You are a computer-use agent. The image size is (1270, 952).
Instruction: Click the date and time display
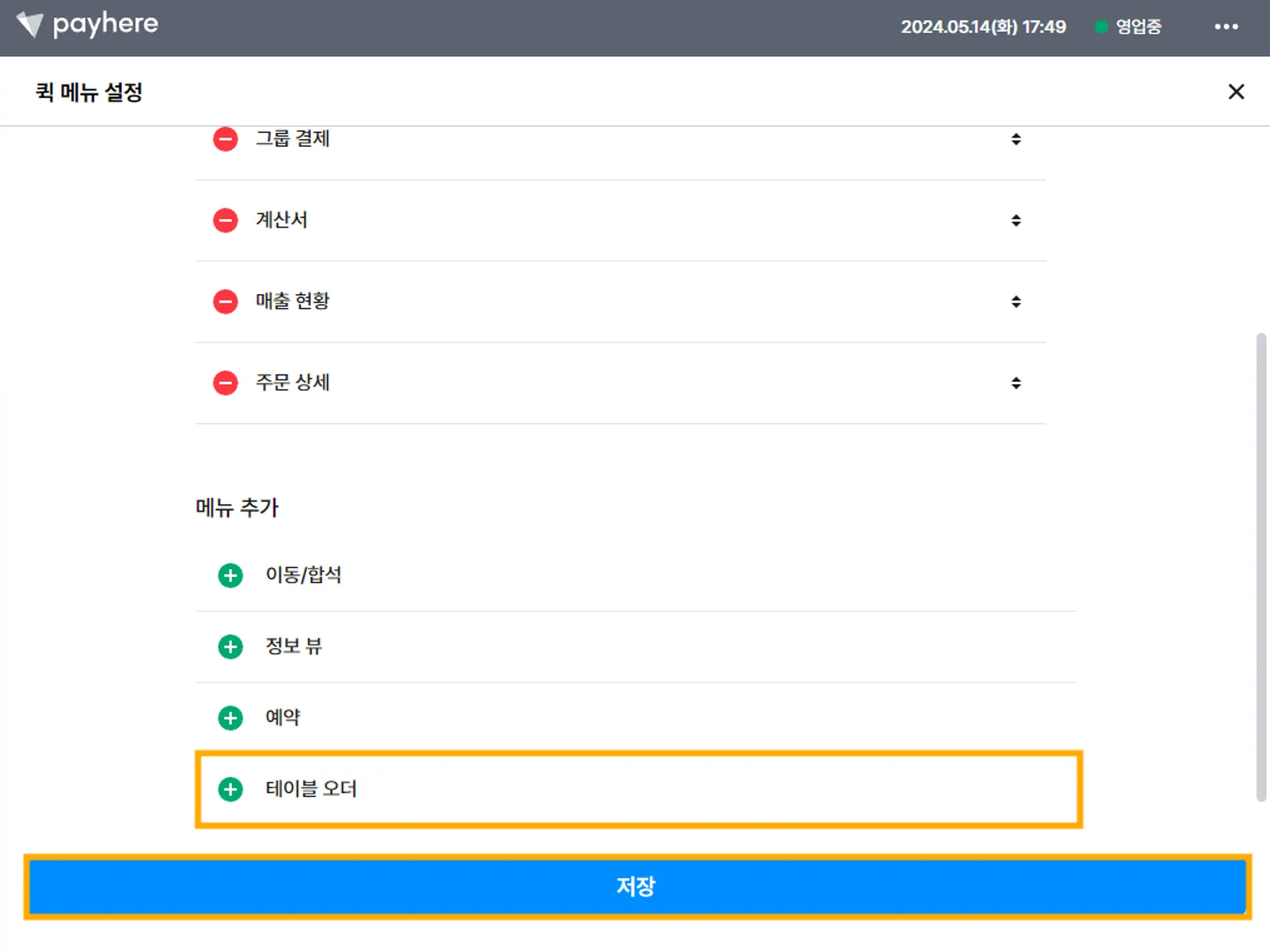[x=983, y=27]
